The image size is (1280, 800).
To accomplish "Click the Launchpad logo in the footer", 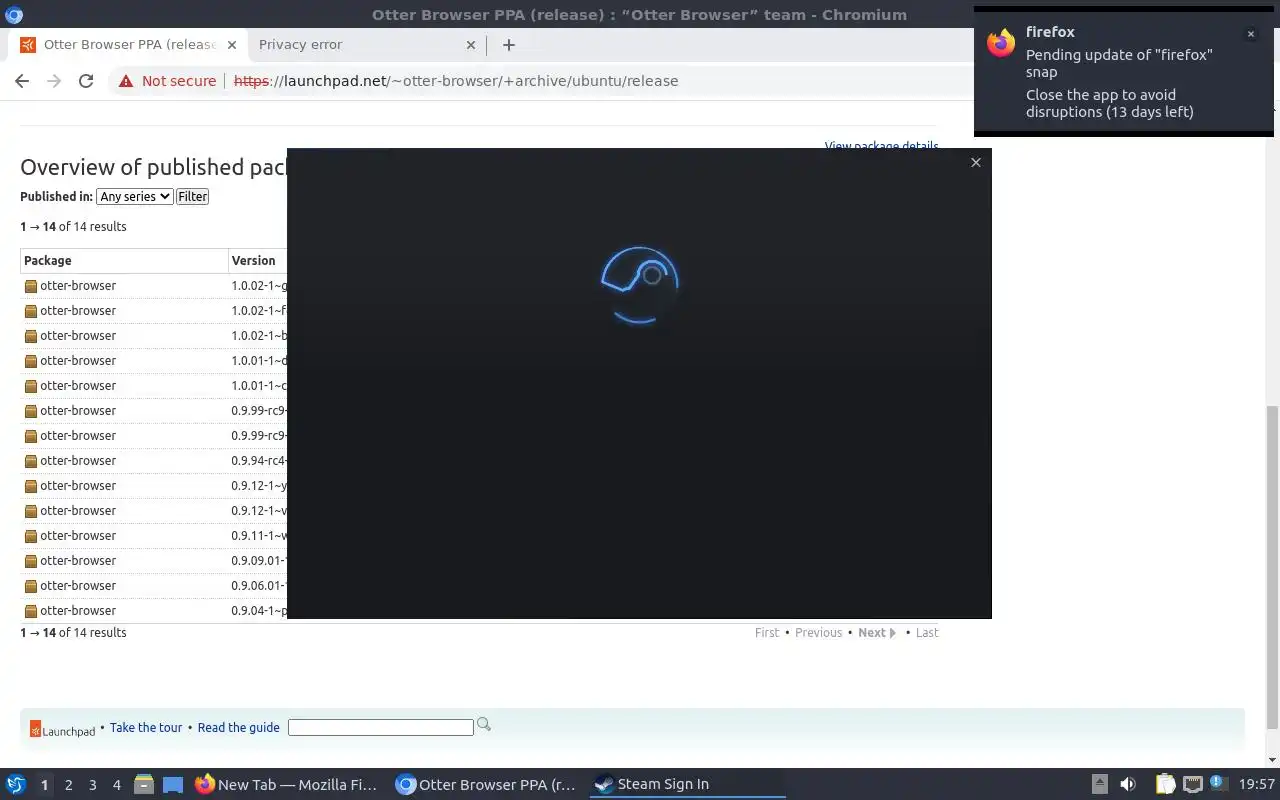I will [62, 729].
